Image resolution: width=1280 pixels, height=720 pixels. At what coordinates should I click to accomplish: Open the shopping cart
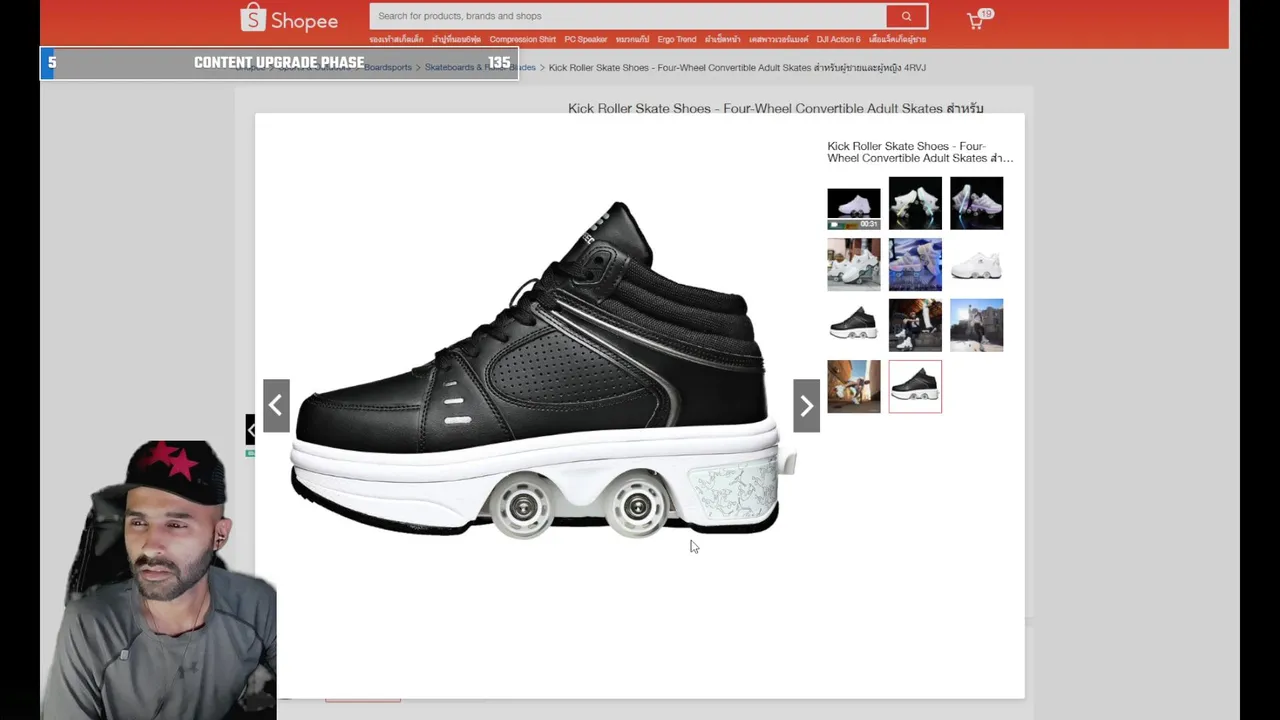point(975,20)
